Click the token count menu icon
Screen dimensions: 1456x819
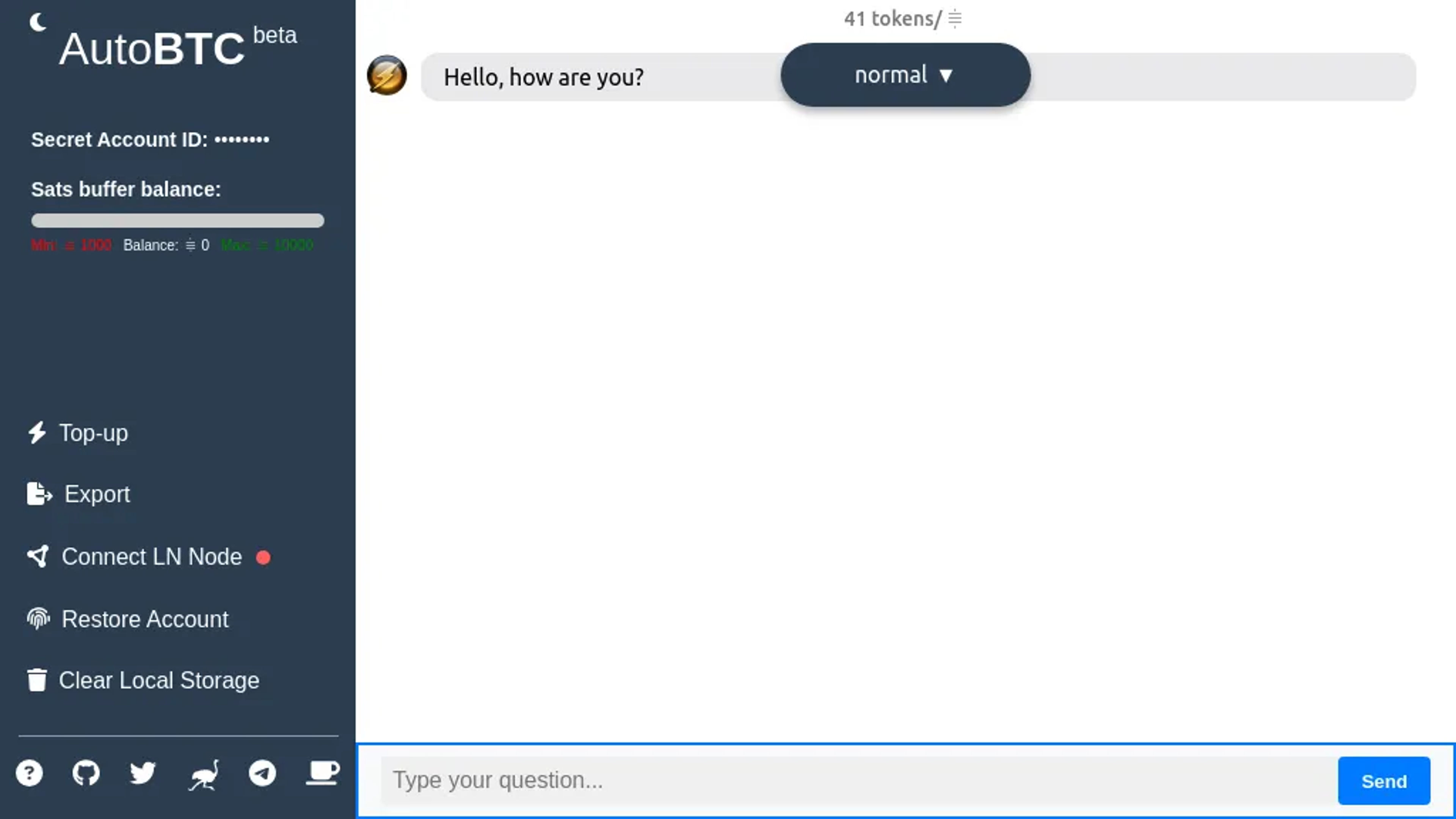(x=956, y=18)
